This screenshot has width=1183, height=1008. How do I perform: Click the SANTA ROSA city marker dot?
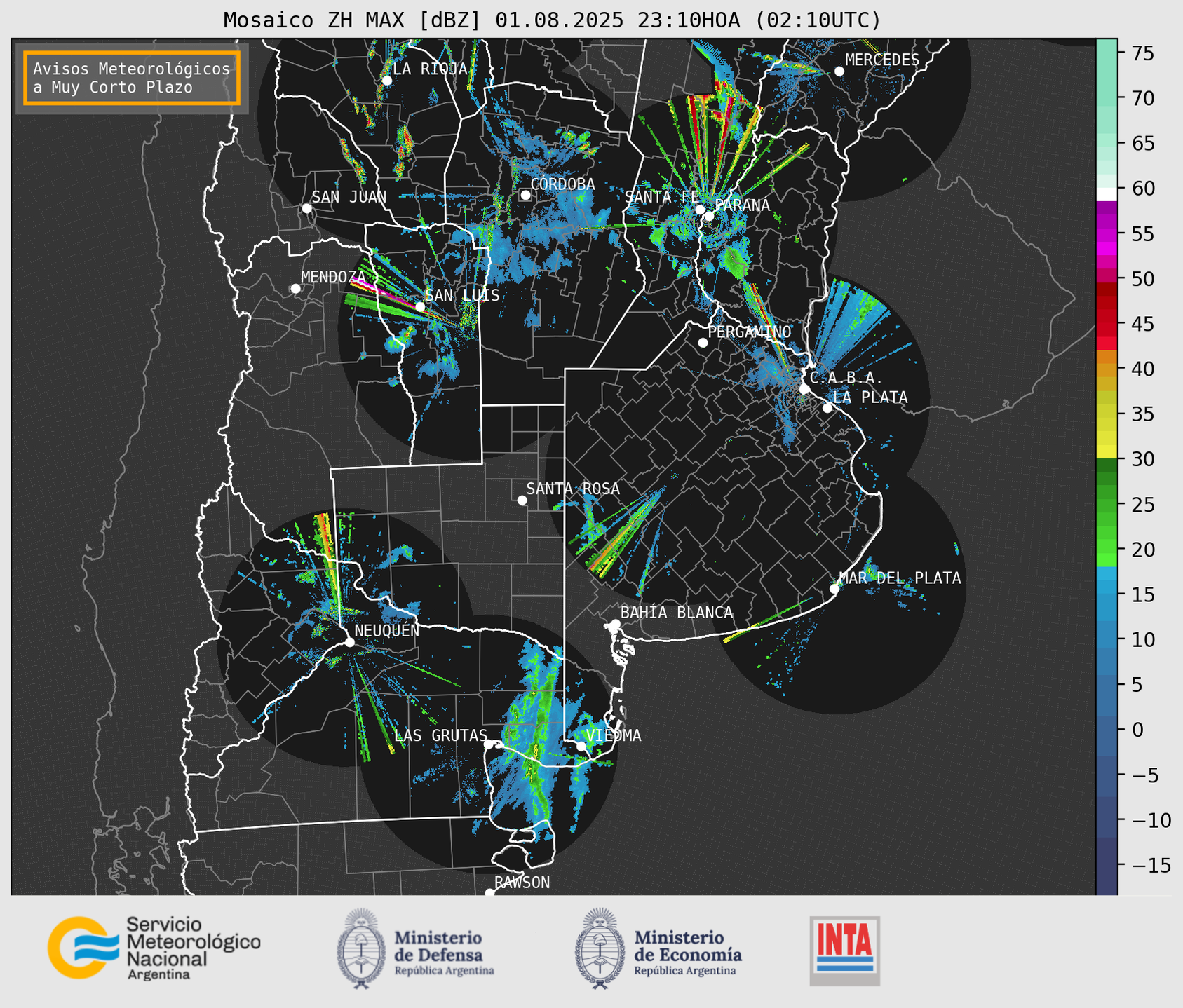pos(522,500)
